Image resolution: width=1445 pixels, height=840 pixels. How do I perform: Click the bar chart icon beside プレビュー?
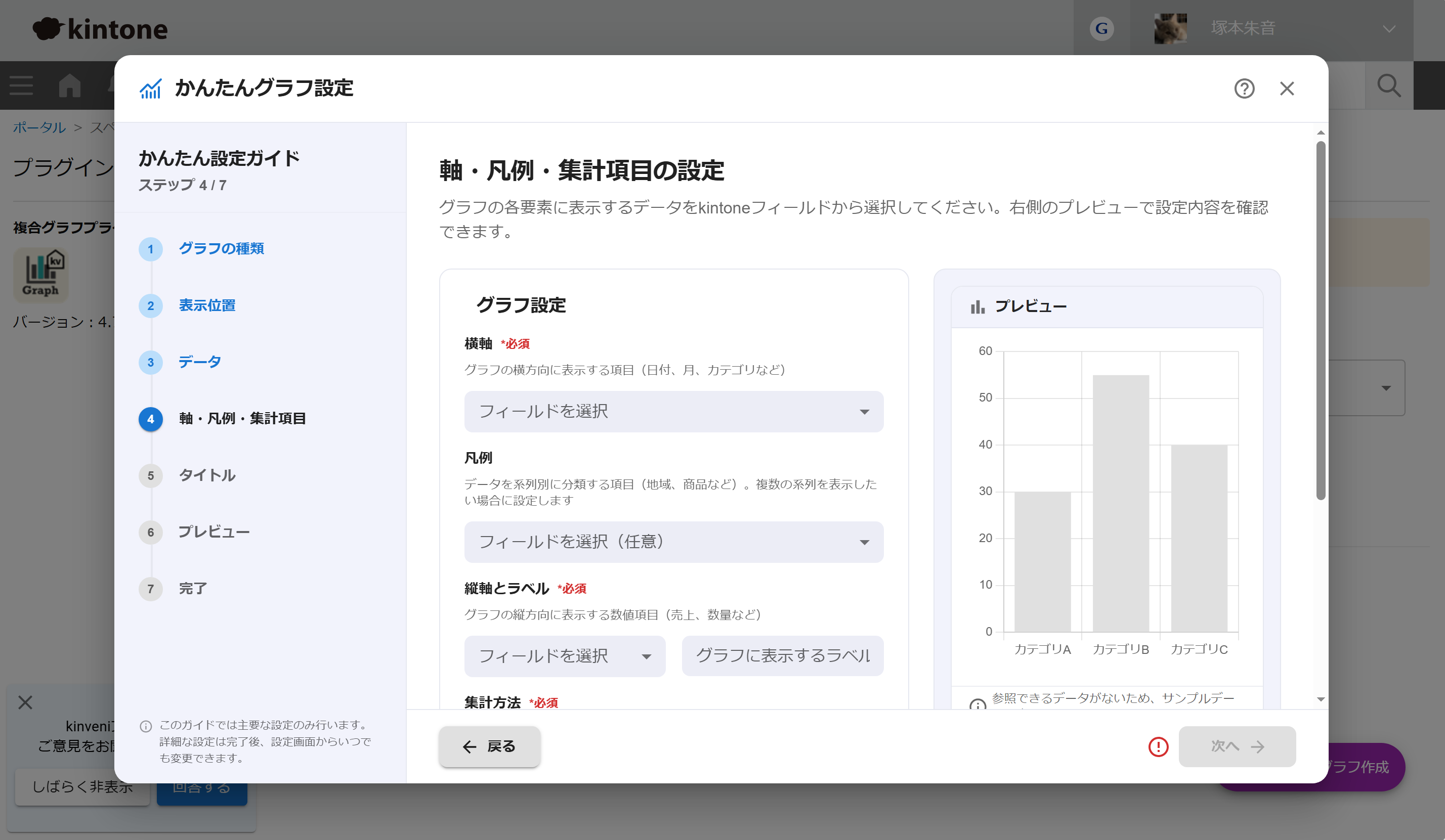point(977,306)
